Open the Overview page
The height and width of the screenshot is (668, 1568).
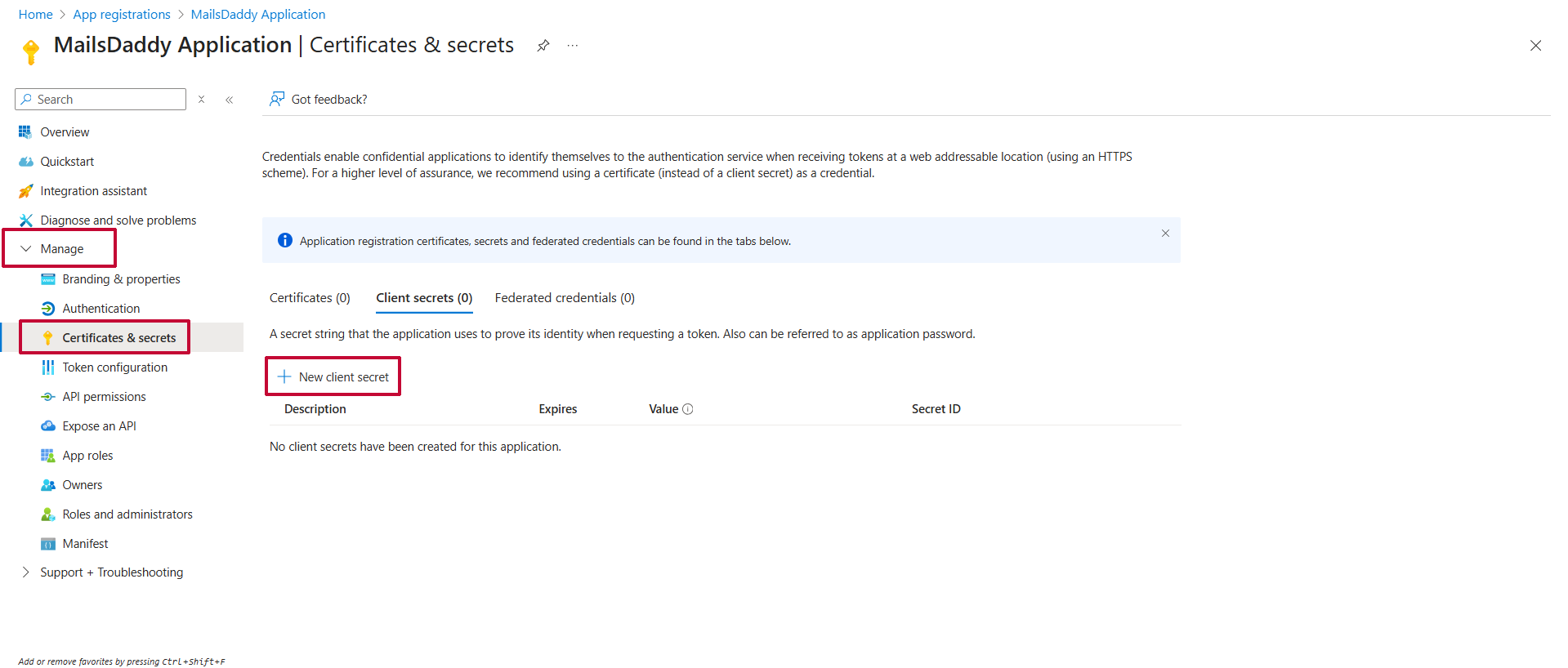65,132
